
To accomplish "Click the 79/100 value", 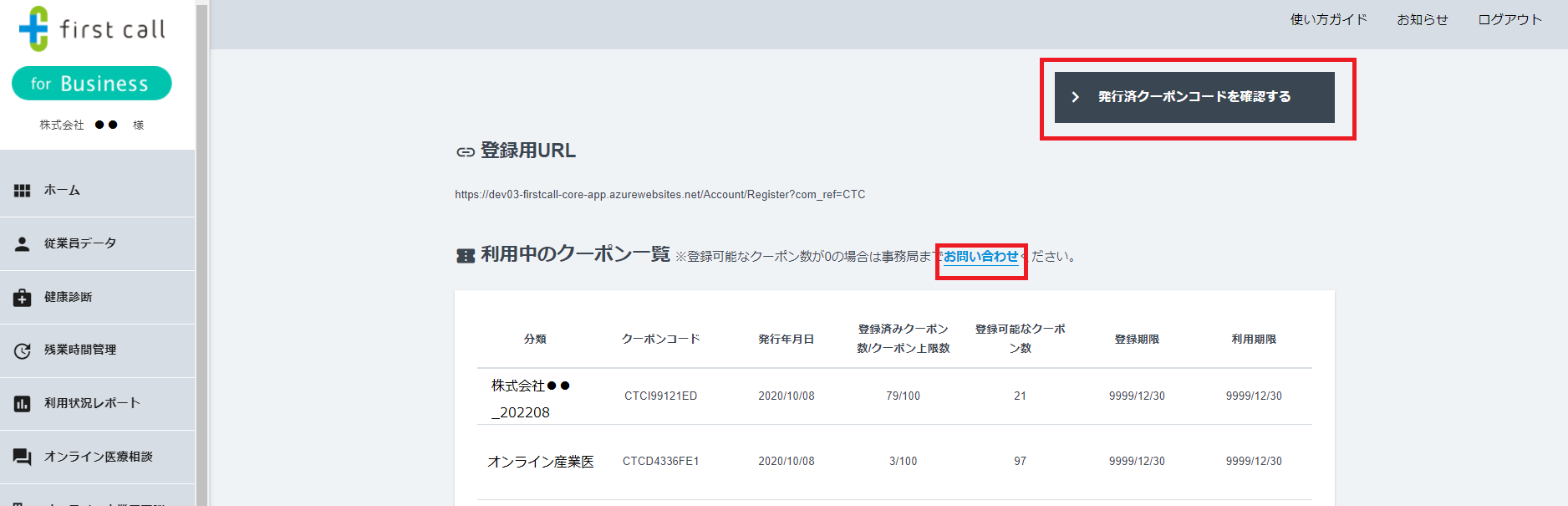I will point(903,396).
